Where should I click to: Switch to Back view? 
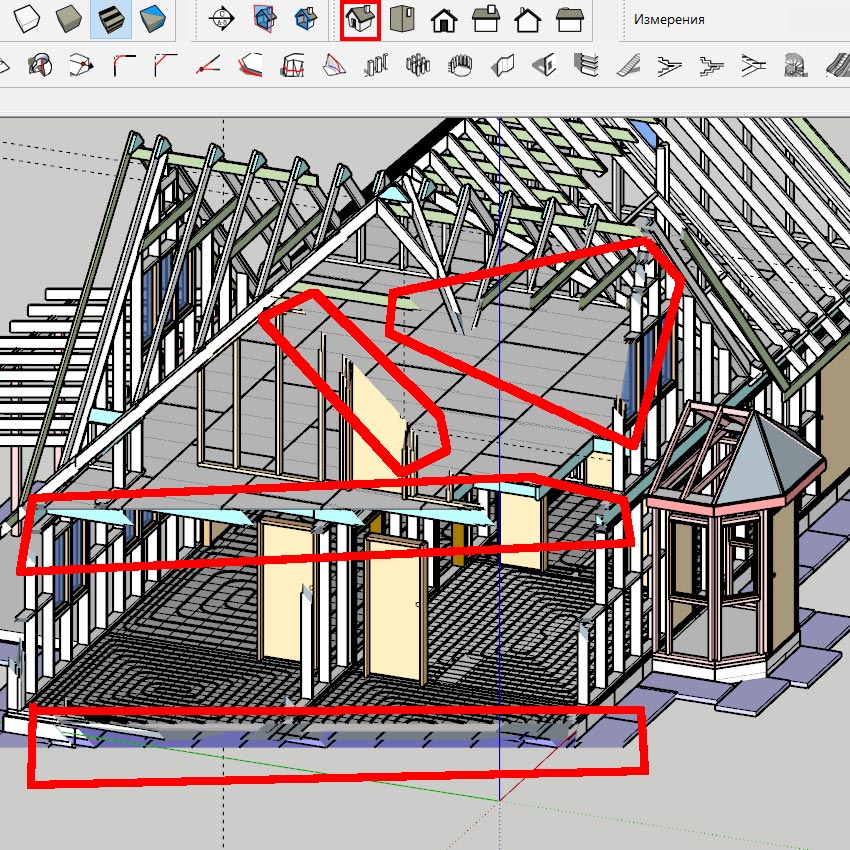tap(527, 21)
